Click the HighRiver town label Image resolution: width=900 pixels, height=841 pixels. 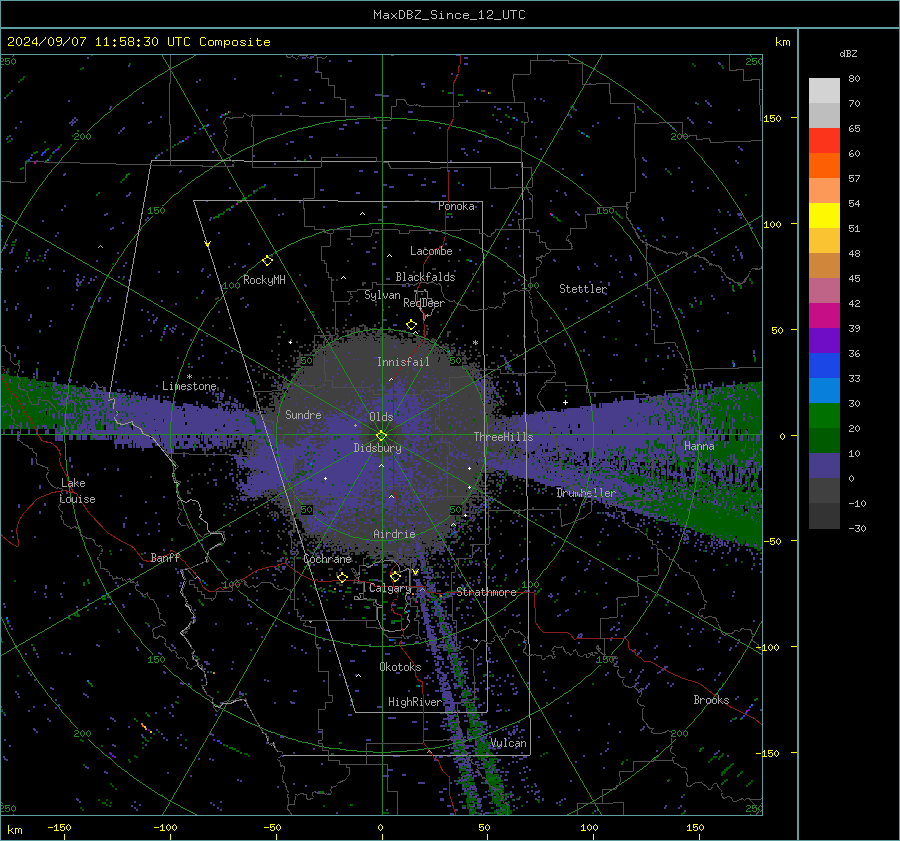(x=415, y=702)
